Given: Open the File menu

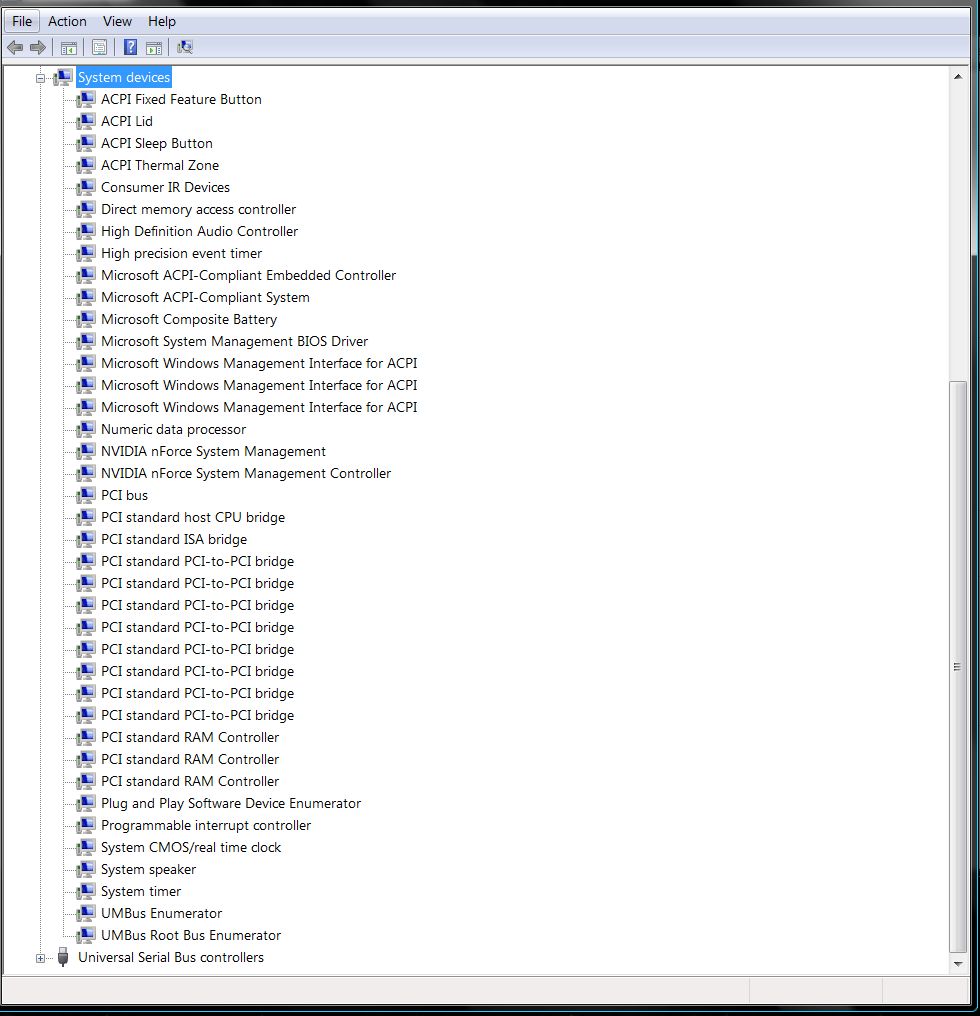Looking at the screenshot, I should point(22,21).
